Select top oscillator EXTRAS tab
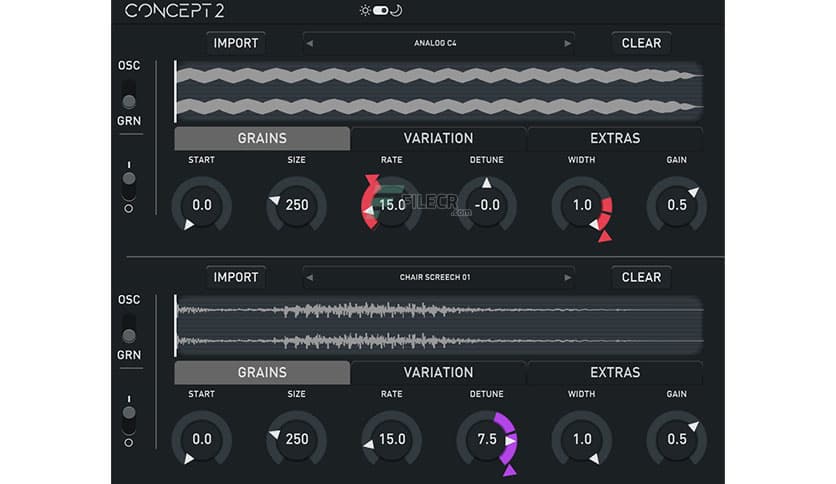The image size is (836, 484). click(615, 139)
